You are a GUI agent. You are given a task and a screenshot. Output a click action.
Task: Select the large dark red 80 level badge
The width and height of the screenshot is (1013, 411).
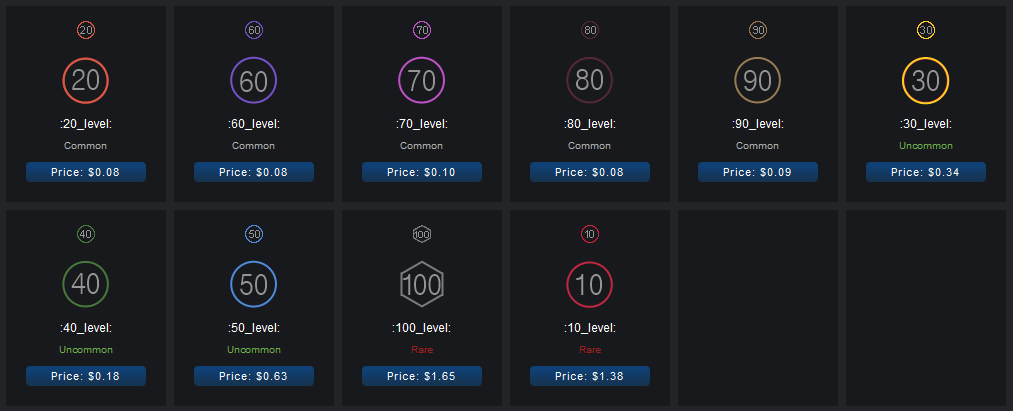[590, 81]
